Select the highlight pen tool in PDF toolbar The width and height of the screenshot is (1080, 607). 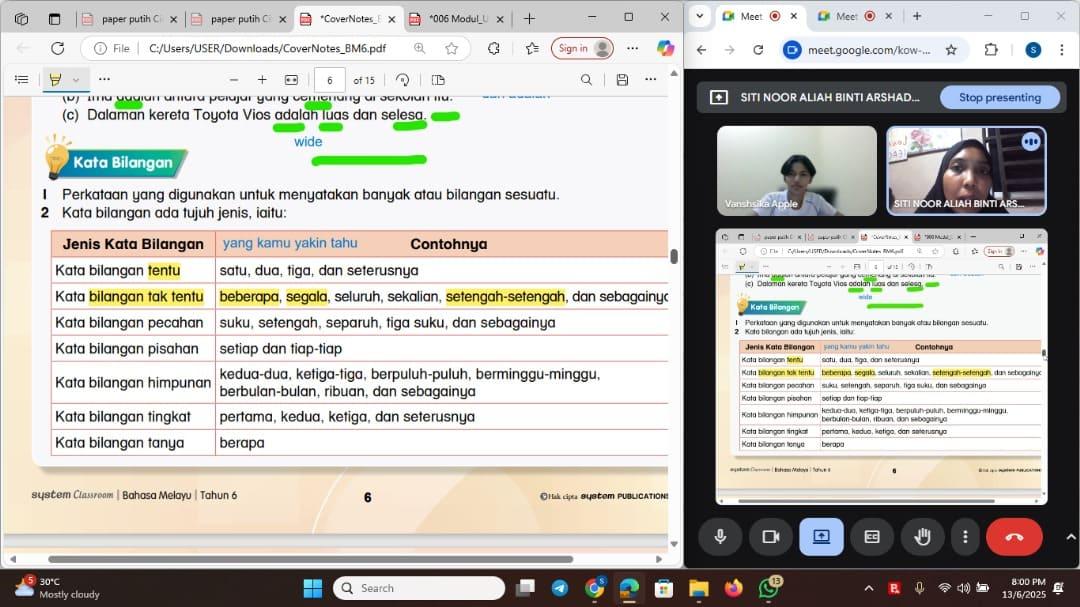click(55, 80)
